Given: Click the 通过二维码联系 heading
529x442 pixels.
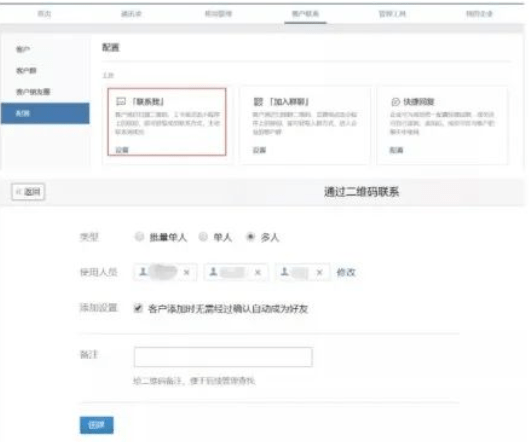Looking at the screenshot, I should (361, 192).
